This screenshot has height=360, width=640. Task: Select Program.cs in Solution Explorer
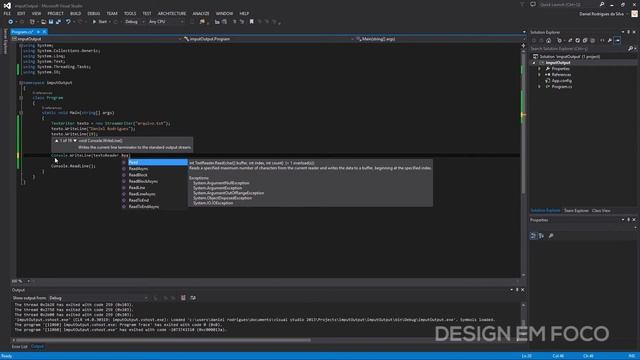click(562, 87)
